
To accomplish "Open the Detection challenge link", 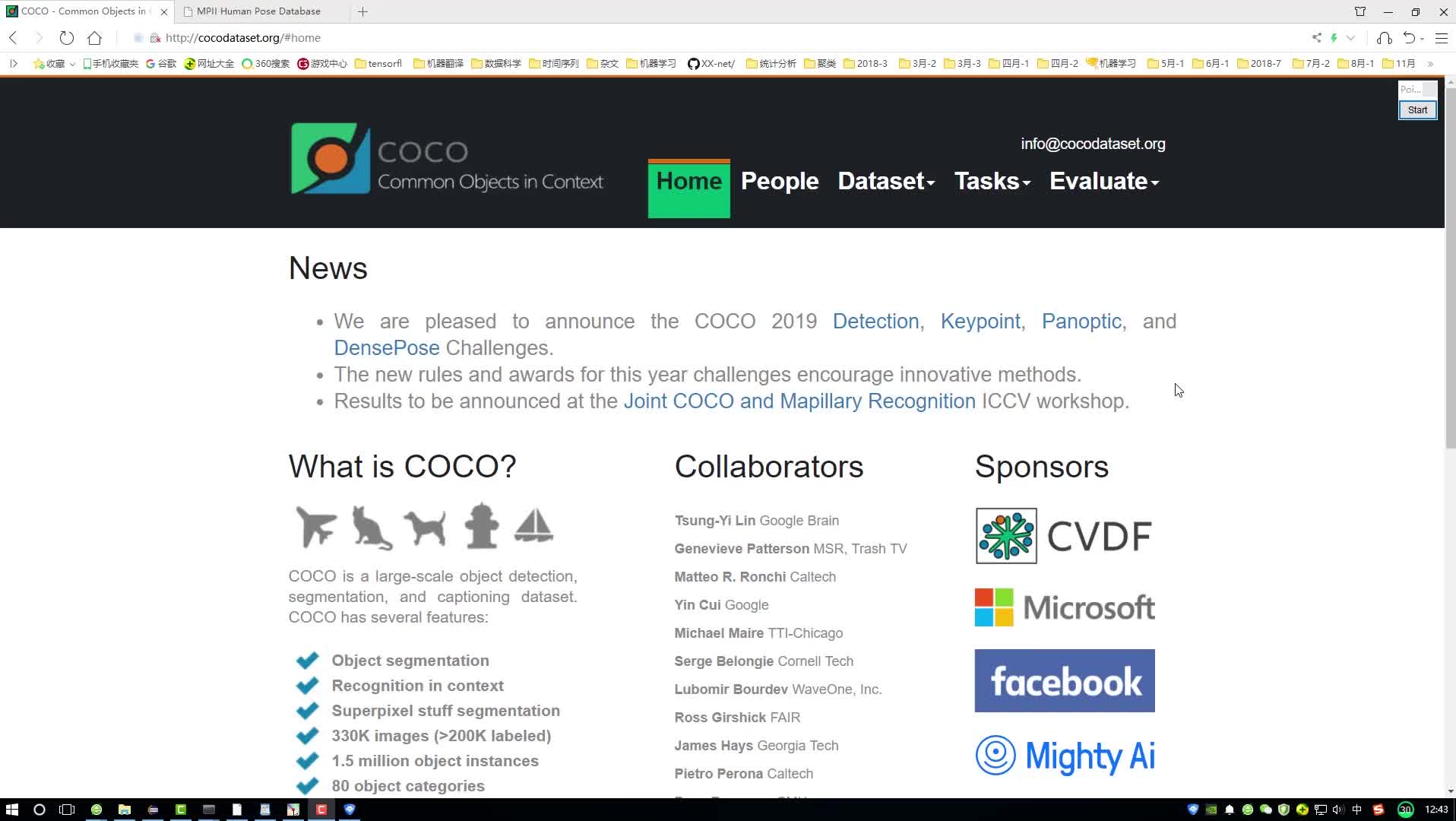I will [x=875, y=322].
